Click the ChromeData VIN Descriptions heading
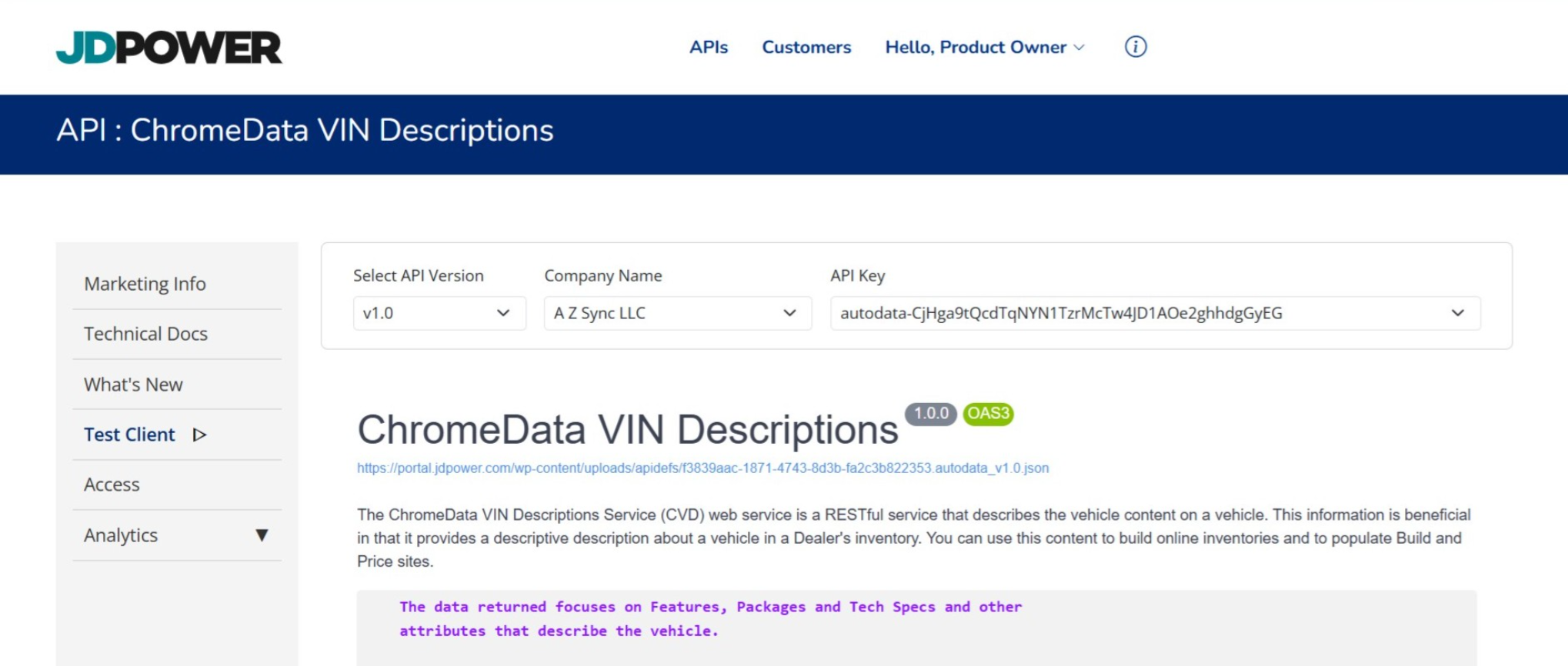Image resolution: width=1568 pixels, height=666 pixels. coord(627,430)
